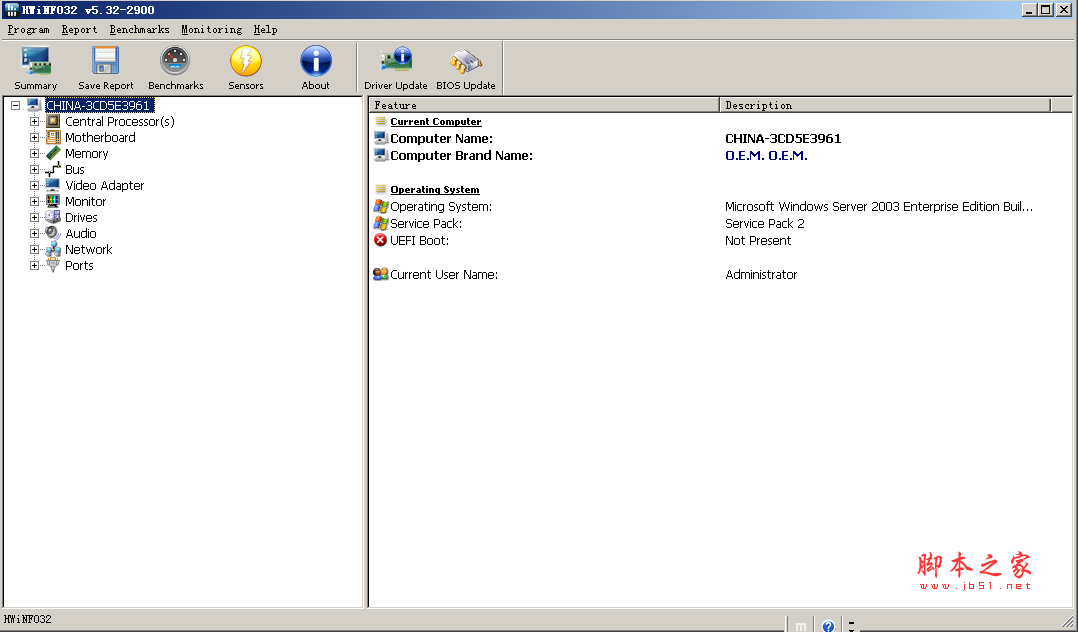Viewport: 1078px width, 632px height.
Task: Click the HWiNFO32 title bar app icon
Action: point(10,10)
